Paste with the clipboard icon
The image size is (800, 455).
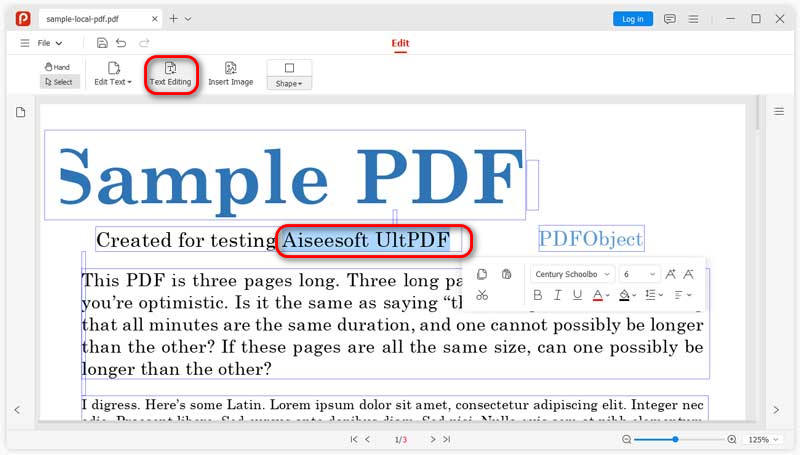(506, 274)
